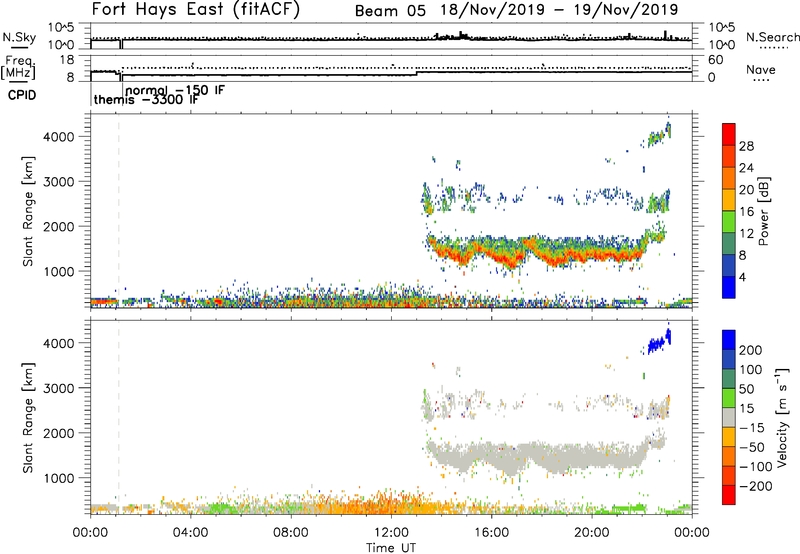800x554 pixels.
Task: Click the dashed vertical CPID change line in the power panel
Action: pos(118,211)
